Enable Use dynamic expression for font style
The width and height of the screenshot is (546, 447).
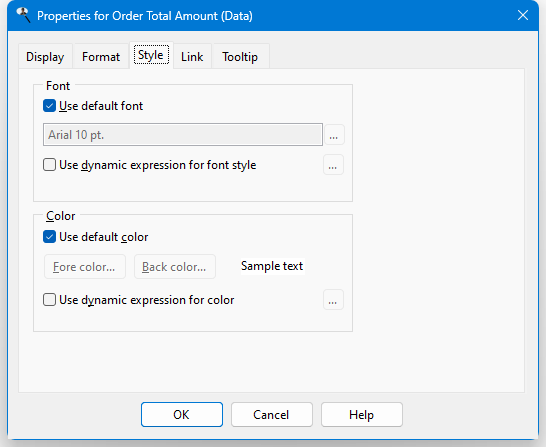tap(49, 165)
